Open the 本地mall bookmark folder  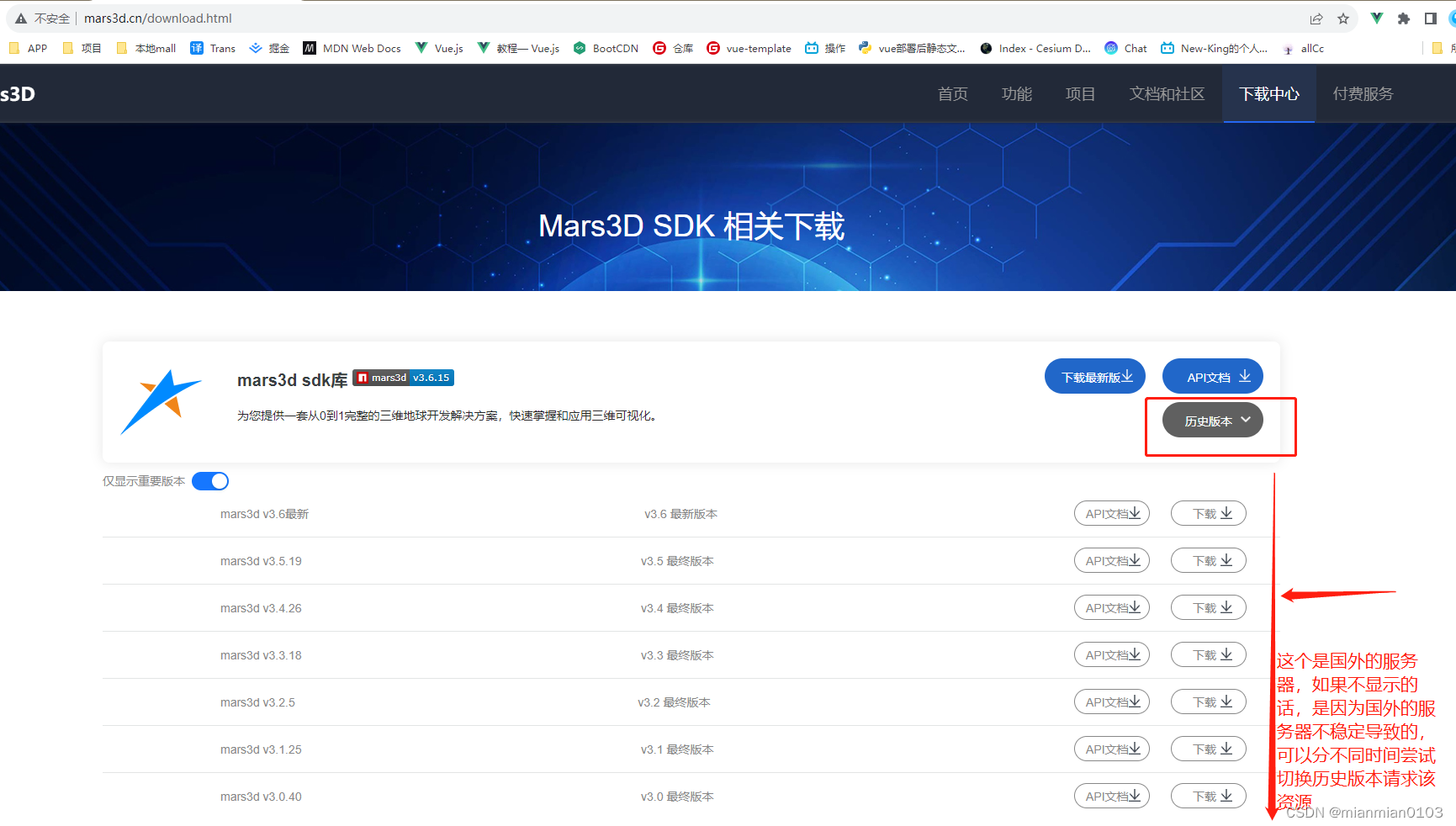point(146,49)
